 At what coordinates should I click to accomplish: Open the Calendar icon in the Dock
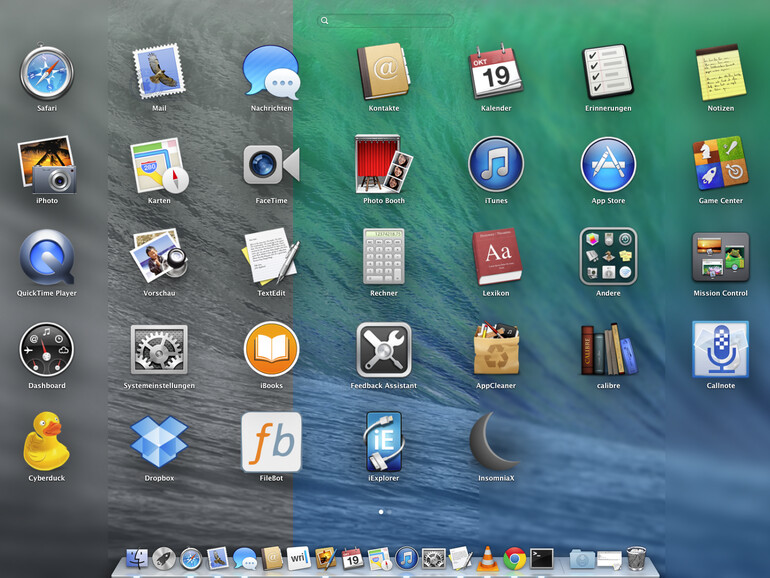(352, 559)
